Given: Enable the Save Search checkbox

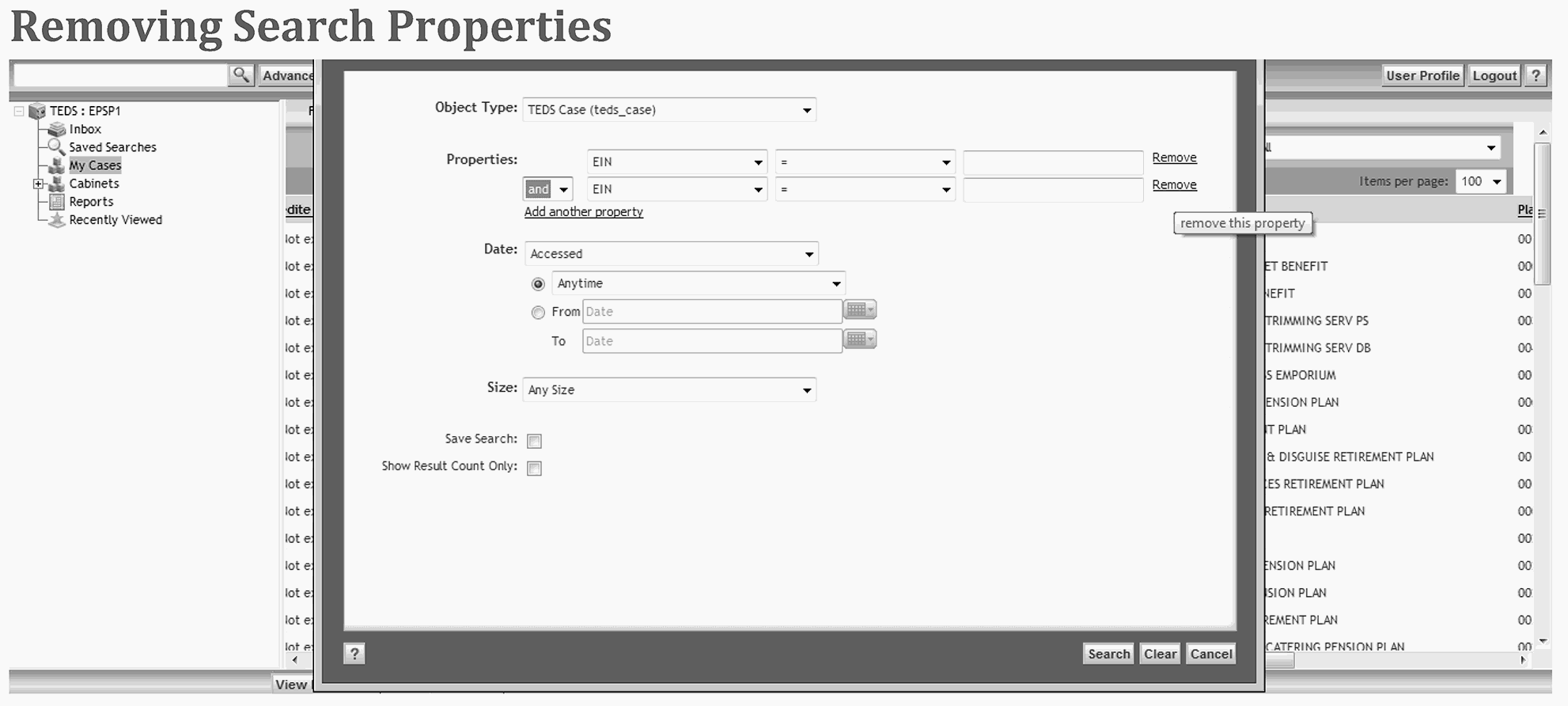Looking at the screenshot, I should coord(535,441).
